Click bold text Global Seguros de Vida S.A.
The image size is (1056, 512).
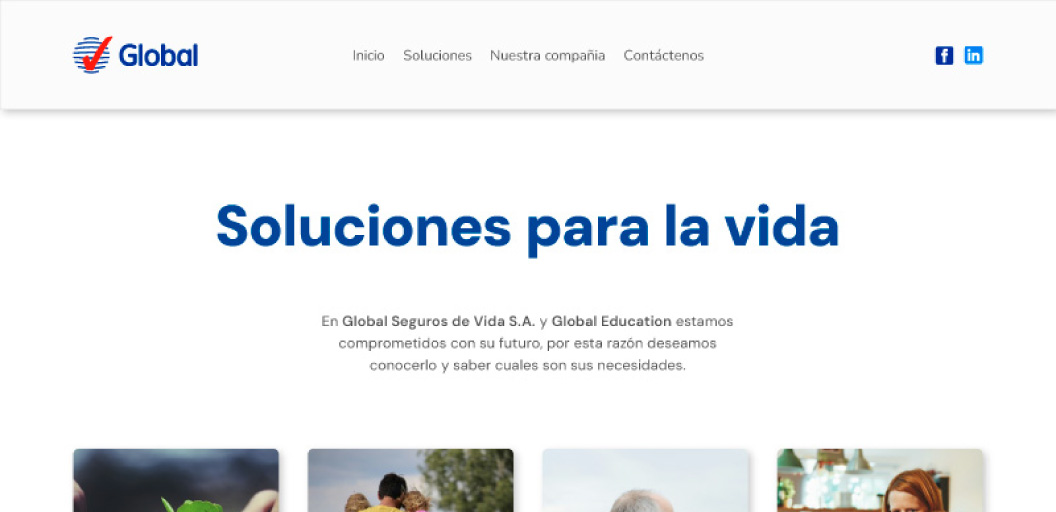pyautogui.click(x=438, y=321)
